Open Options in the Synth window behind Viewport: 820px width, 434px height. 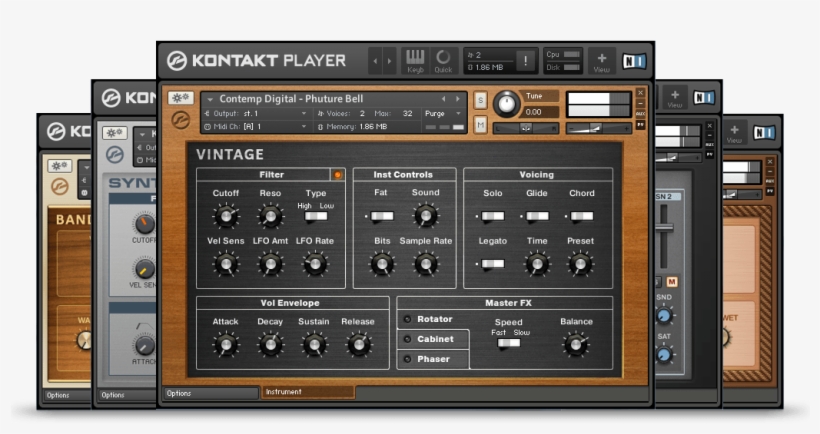(x=126, y=395)
